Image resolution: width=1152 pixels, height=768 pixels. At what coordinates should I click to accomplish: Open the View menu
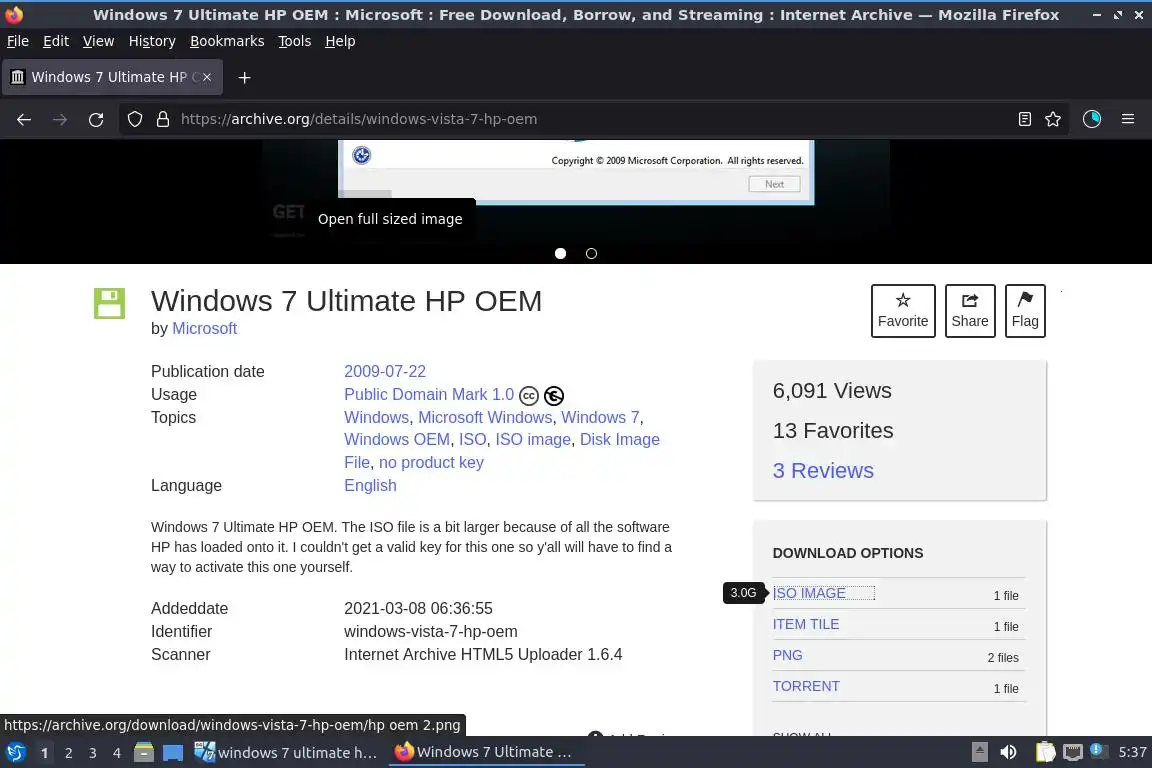click(x=98, y=41)
